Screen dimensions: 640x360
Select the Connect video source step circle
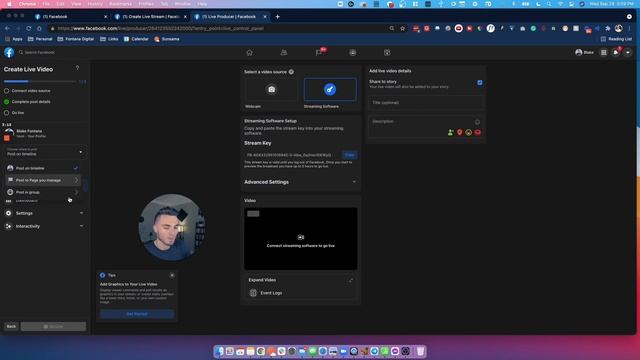click(7, 91)
